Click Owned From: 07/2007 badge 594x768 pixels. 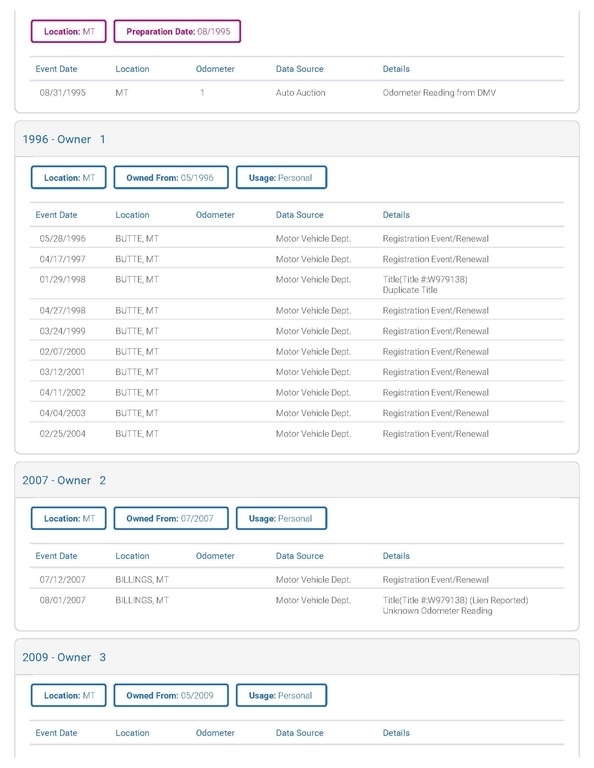pos(171,518)
